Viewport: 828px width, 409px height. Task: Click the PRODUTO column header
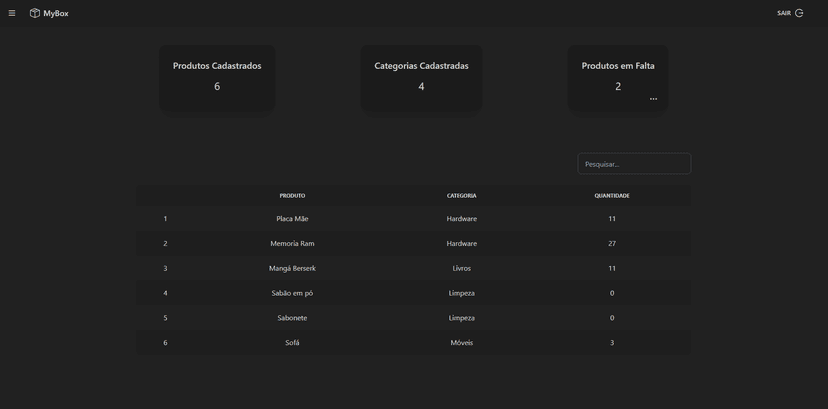292,196
